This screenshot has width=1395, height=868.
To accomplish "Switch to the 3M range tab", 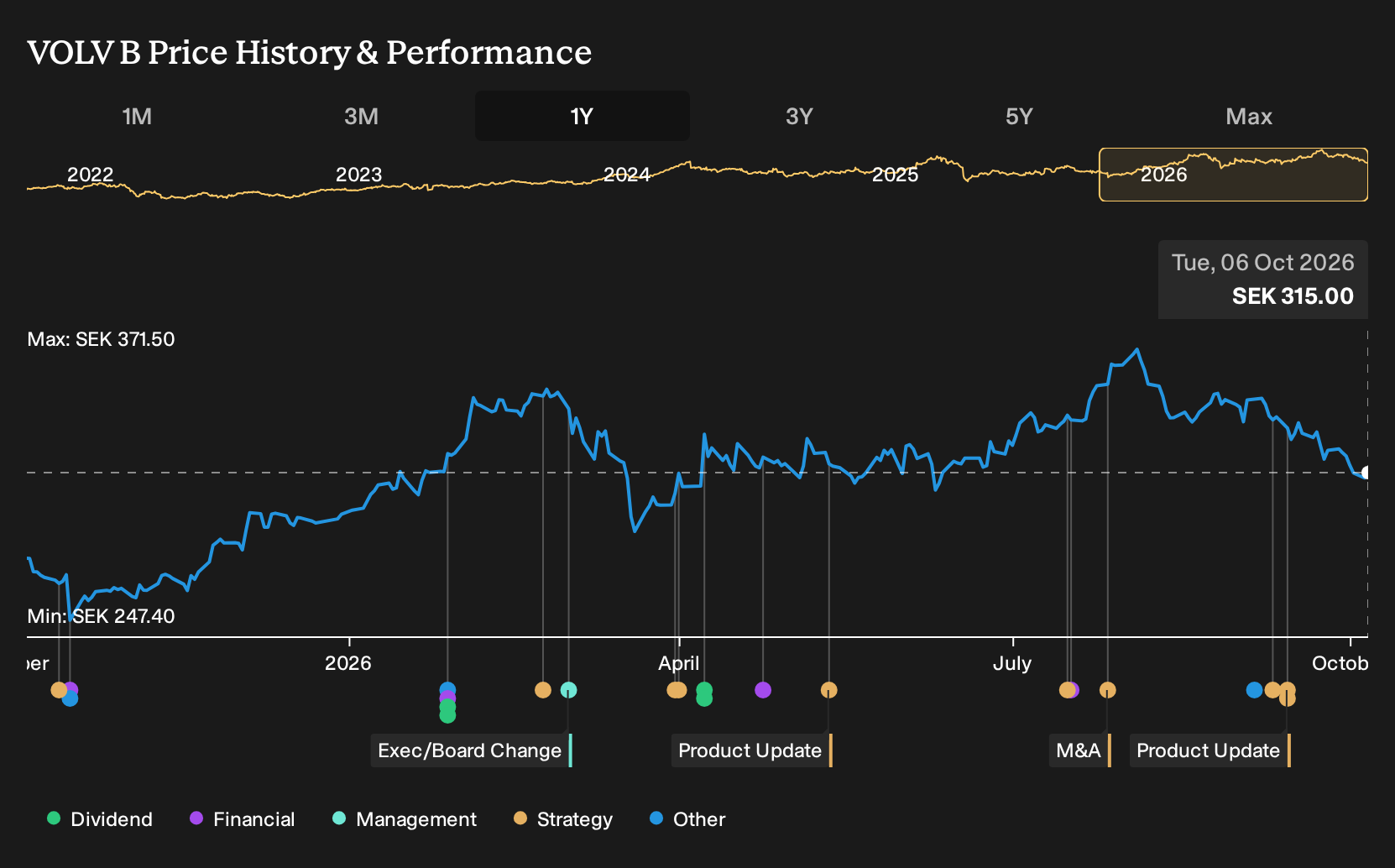I will 361,116.
